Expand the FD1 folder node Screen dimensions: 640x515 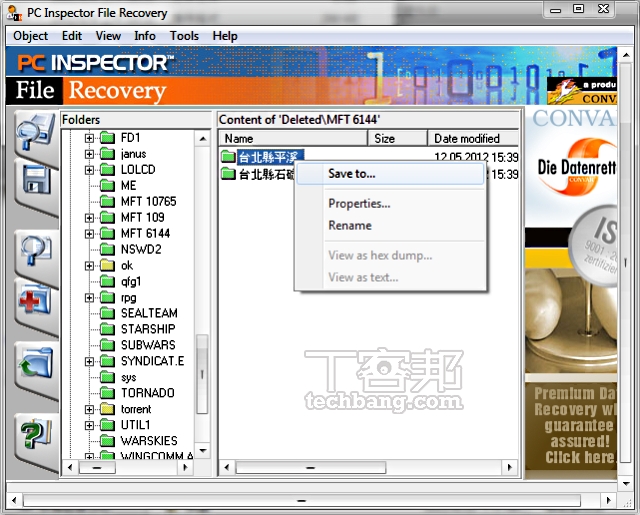90,137
